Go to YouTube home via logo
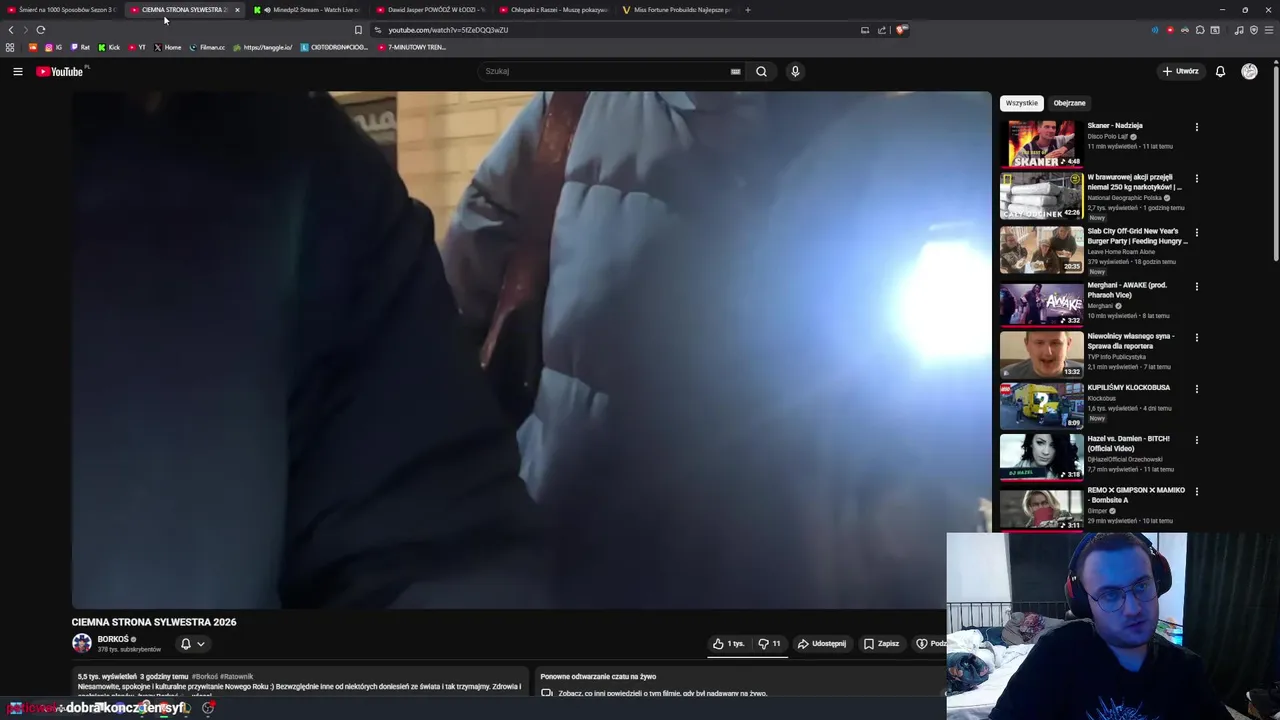Screen dimensions: 1280x720 click(60, 71)
